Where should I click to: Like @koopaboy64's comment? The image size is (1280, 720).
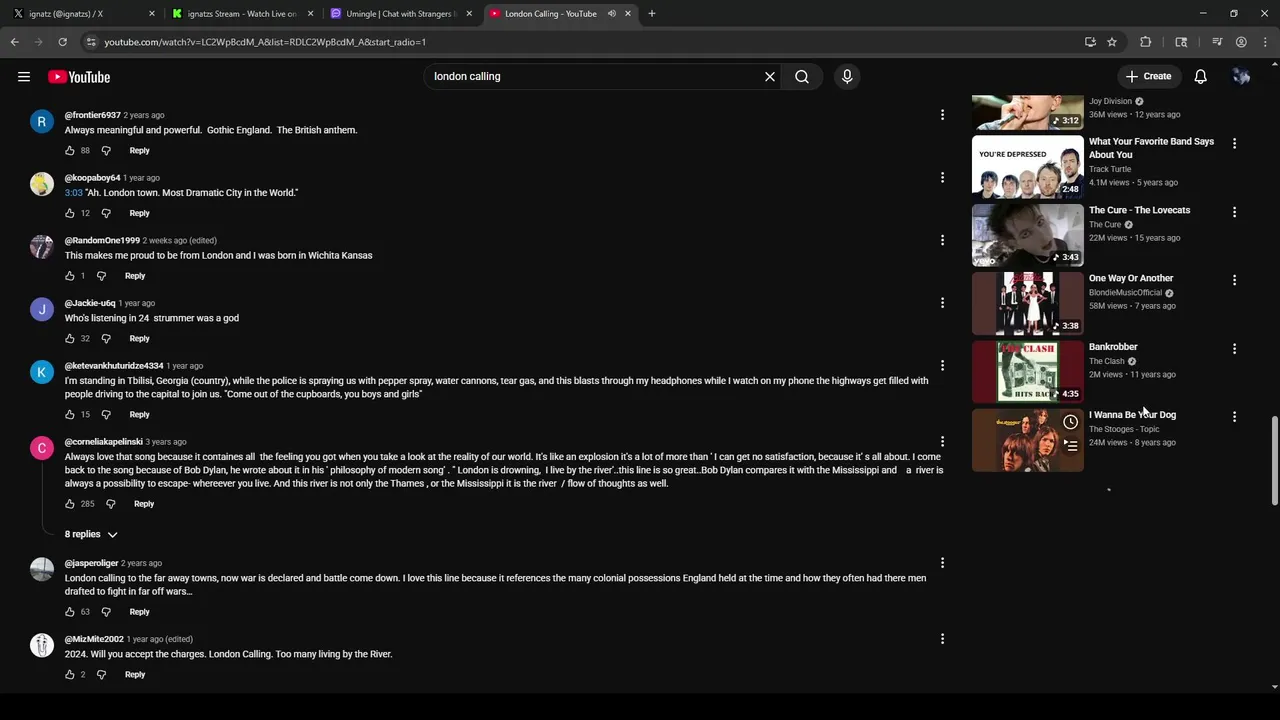click(70, 213)
